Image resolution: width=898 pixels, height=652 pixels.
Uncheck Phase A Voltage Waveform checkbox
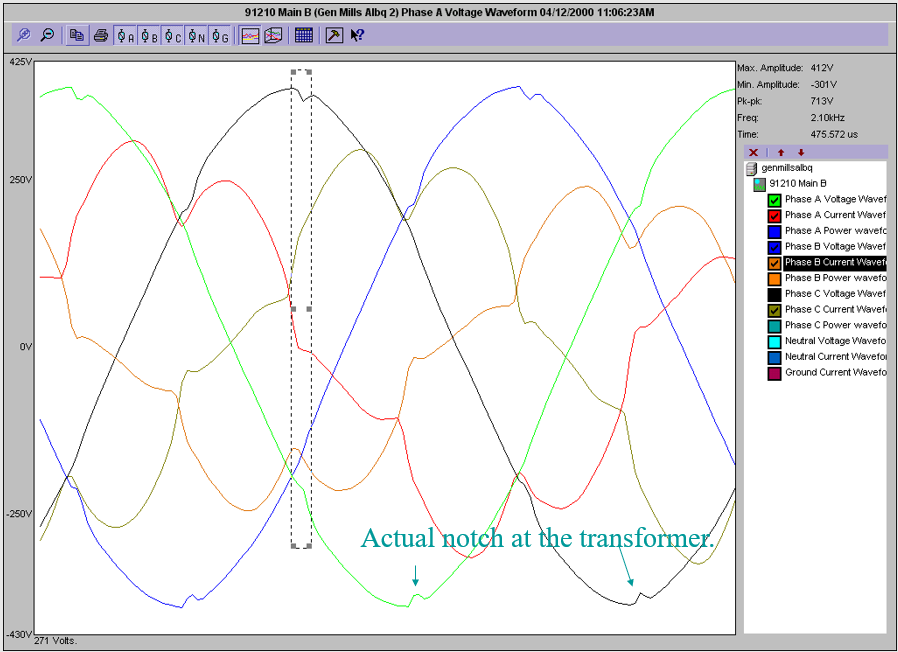point(774,200)
